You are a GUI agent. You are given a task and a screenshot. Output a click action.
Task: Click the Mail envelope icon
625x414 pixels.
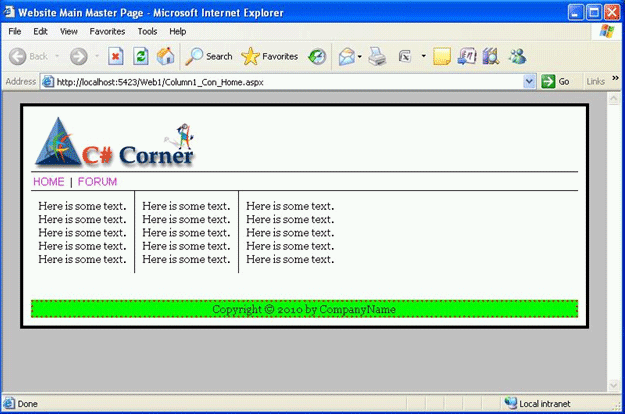pos(347,57)
